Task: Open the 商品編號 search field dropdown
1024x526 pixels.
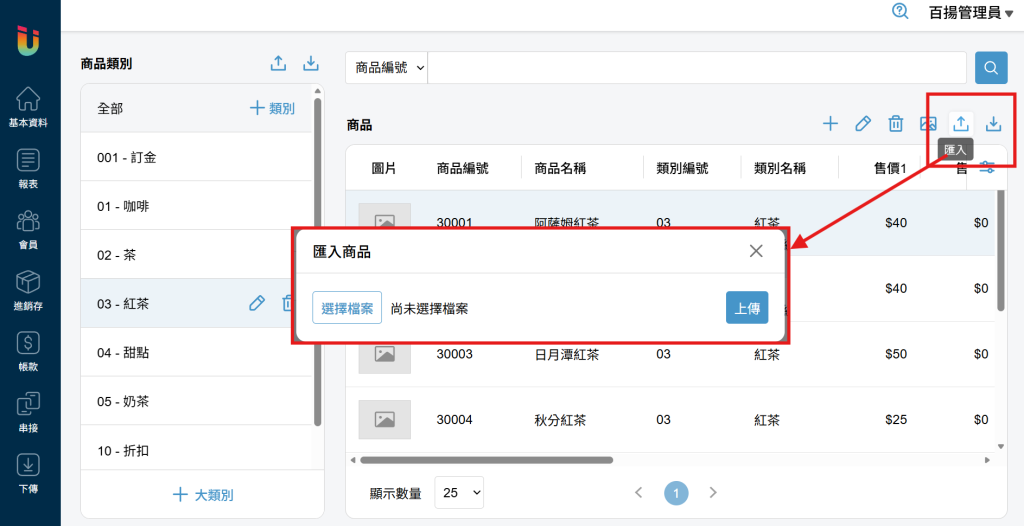Action: pyautogui.click(x=387, y=68)
